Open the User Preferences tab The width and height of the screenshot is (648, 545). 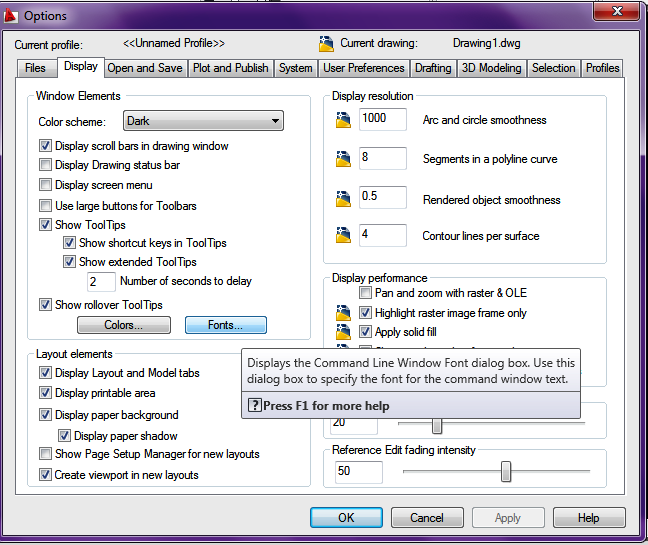click(364, 68)
